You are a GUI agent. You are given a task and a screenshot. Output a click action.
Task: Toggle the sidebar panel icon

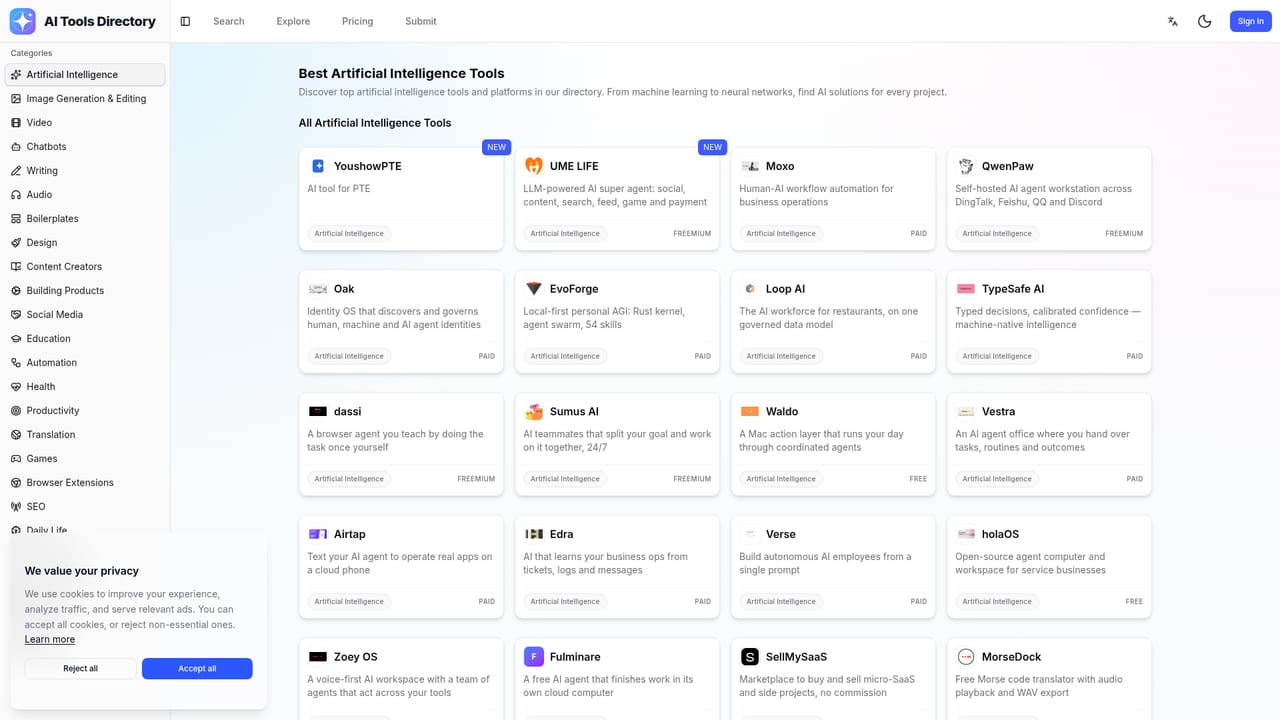[185, 21]
